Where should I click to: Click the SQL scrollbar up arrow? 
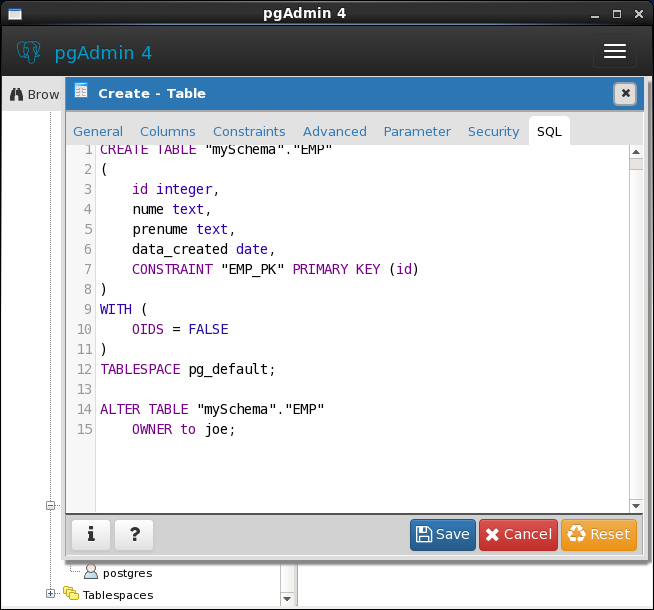[x=636, y=152]
